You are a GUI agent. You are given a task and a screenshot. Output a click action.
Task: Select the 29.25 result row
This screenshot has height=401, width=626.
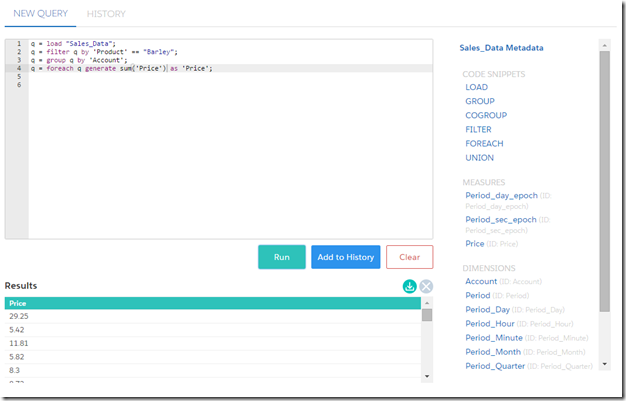click(x=212, y=316)
